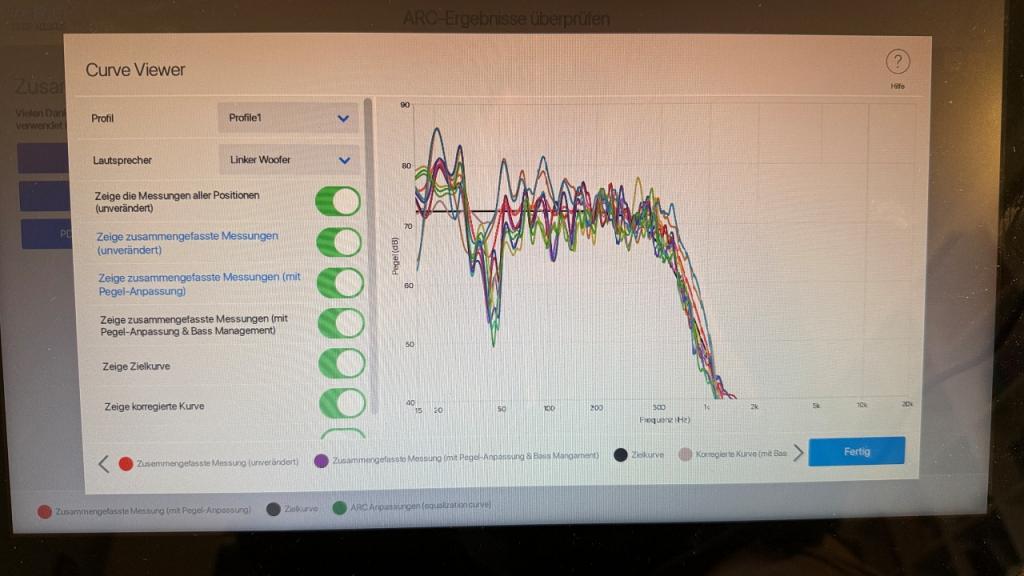Toggle off Zeige die Messungen aller Positionen
Viewport: 1024px width, 576px height.
tap(338, 201)
